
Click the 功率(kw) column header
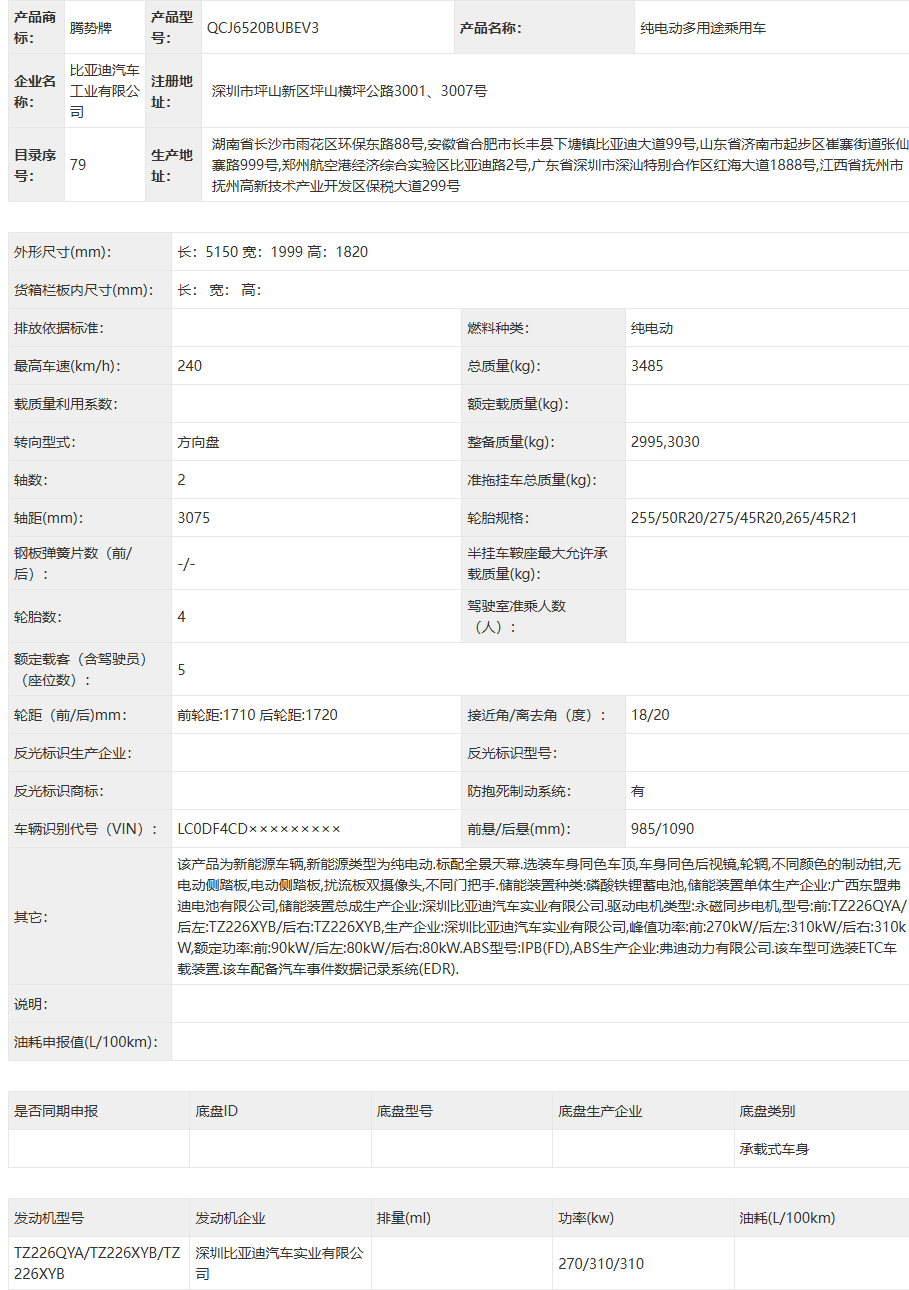pos(586,1218)
